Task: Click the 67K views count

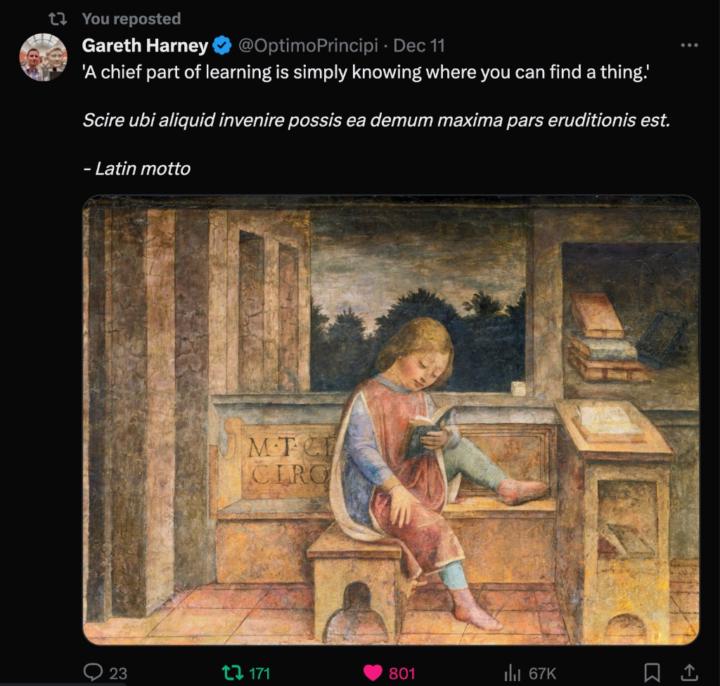Action: (x=543, y=673)
